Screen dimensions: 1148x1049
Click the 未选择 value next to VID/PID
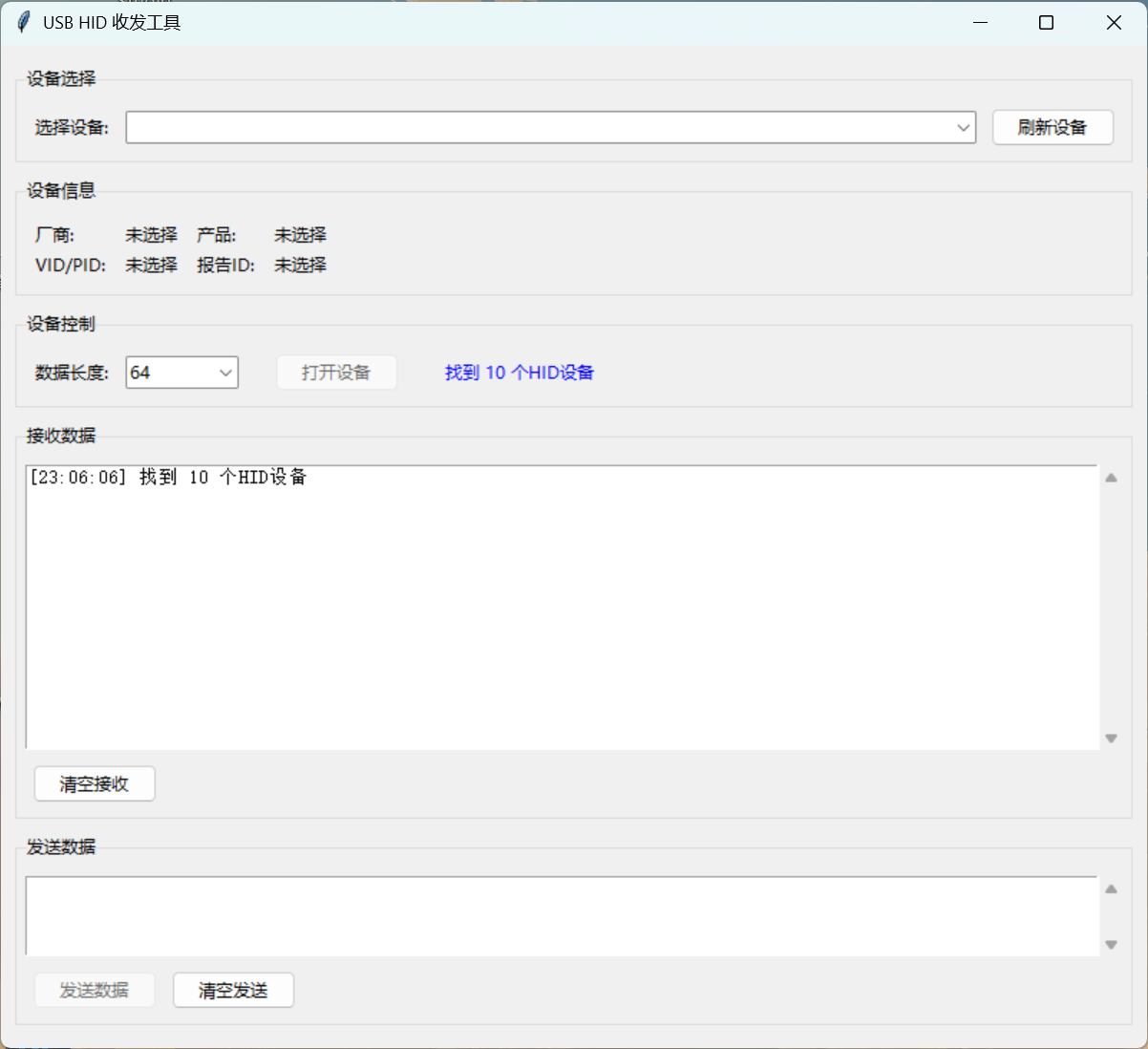click(151, 265)
